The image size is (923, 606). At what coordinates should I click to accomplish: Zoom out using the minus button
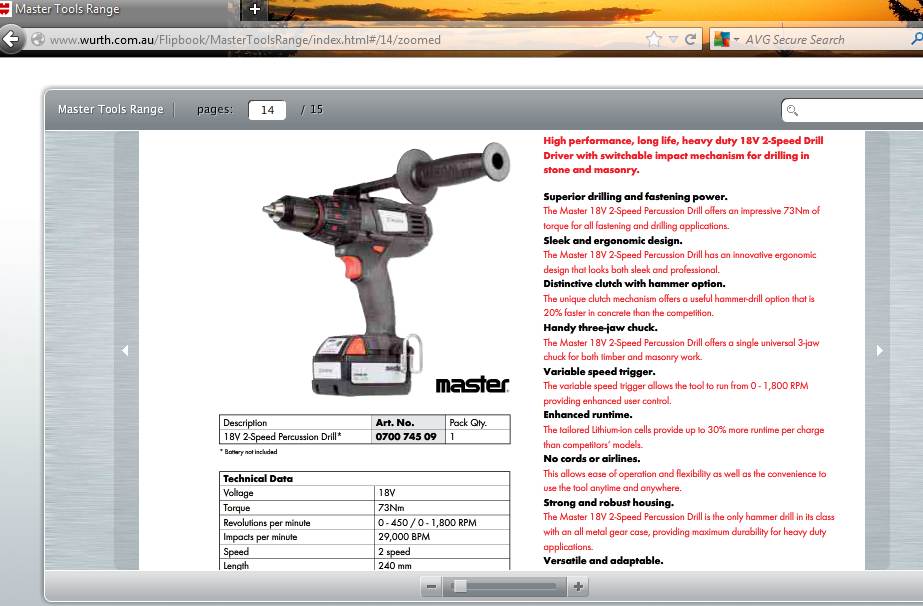[431, 587]
